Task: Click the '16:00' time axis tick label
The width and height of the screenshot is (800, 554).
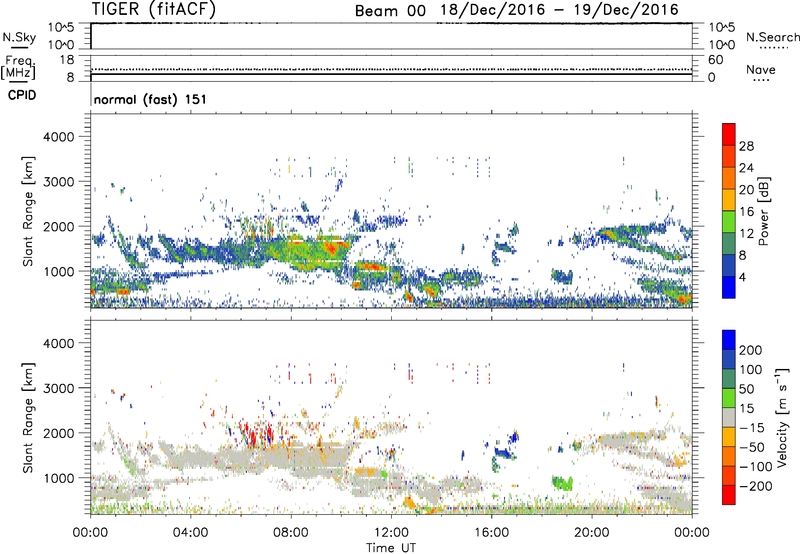Action: point(491,533)
